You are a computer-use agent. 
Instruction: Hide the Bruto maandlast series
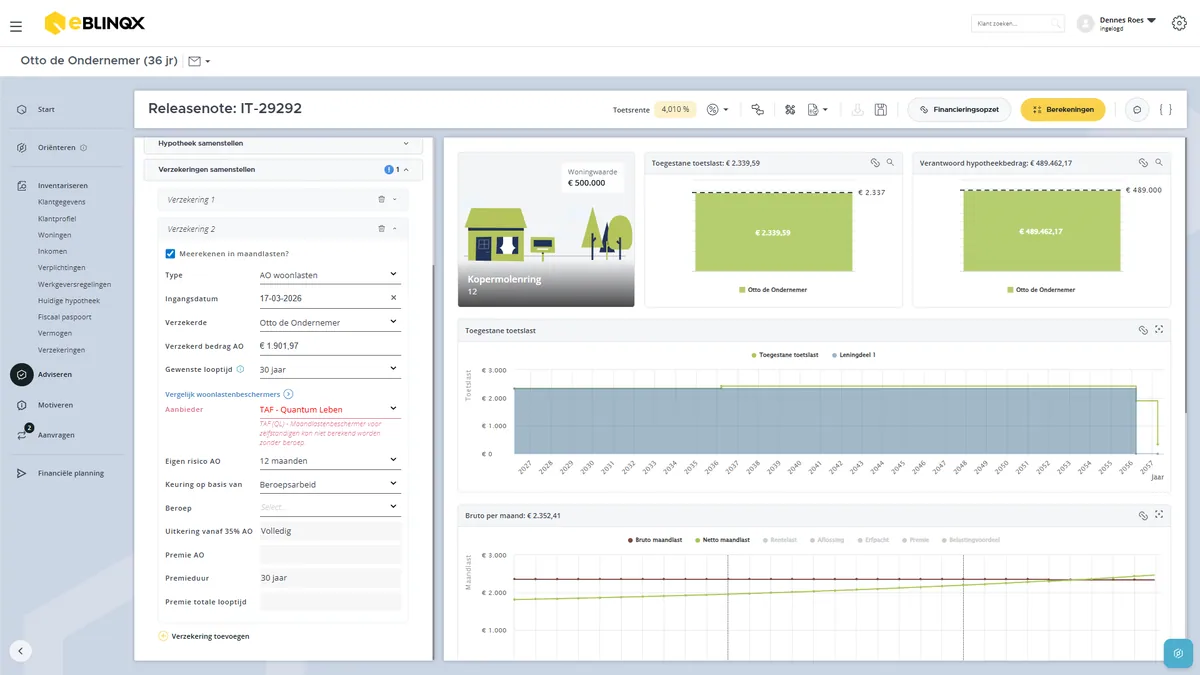pyautogui.click(x=654, y=540)
